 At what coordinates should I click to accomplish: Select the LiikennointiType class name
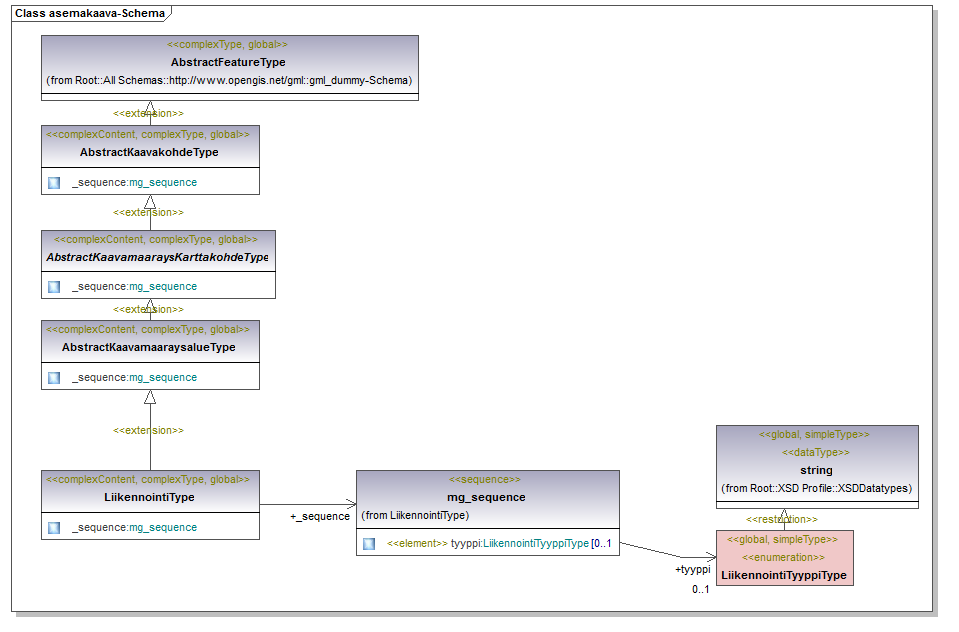(150, 497)
